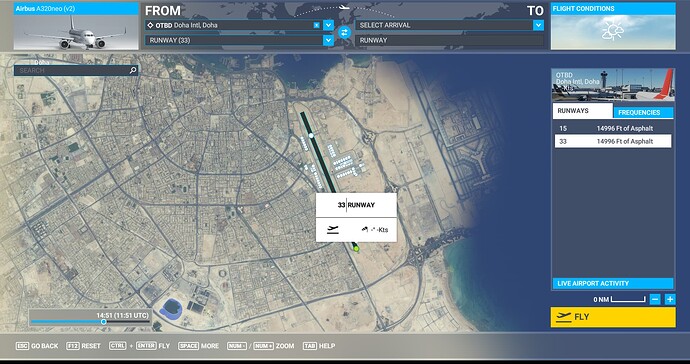Click F12 RESET shortcut
690x364 pixels.
(x=84, y=346)
